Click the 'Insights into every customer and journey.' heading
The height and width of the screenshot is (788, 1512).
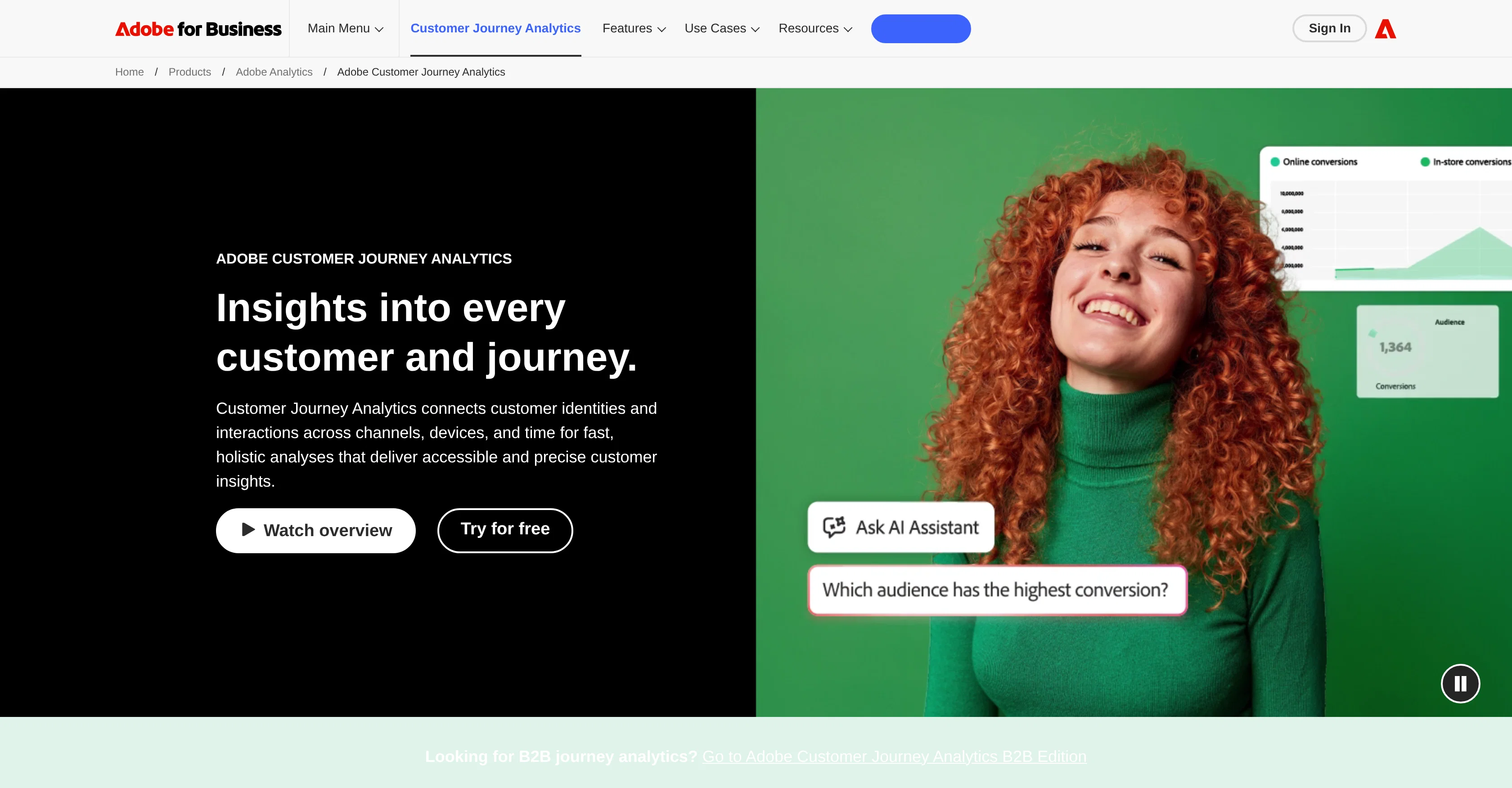point(427,332)
